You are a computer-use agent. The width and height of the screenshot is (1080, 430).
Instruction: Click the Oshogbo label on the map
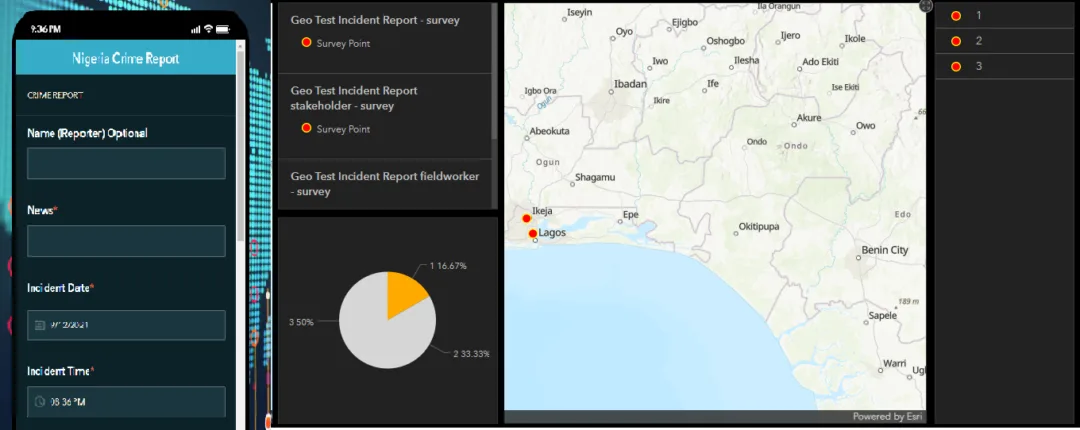tap(725, 41)
